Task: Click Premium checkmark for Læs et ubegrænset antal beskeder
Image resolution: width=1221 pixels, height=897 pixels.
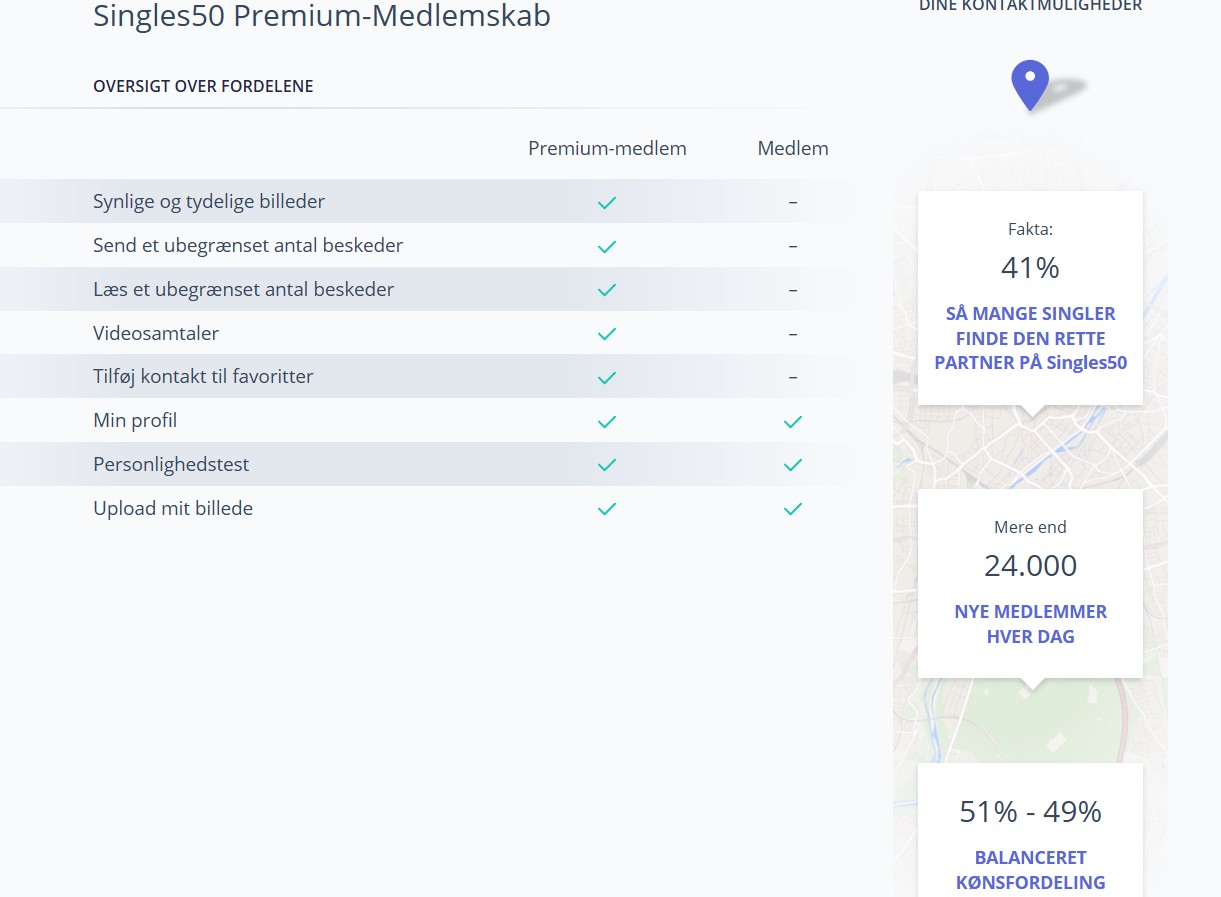Action: (607, 290)
